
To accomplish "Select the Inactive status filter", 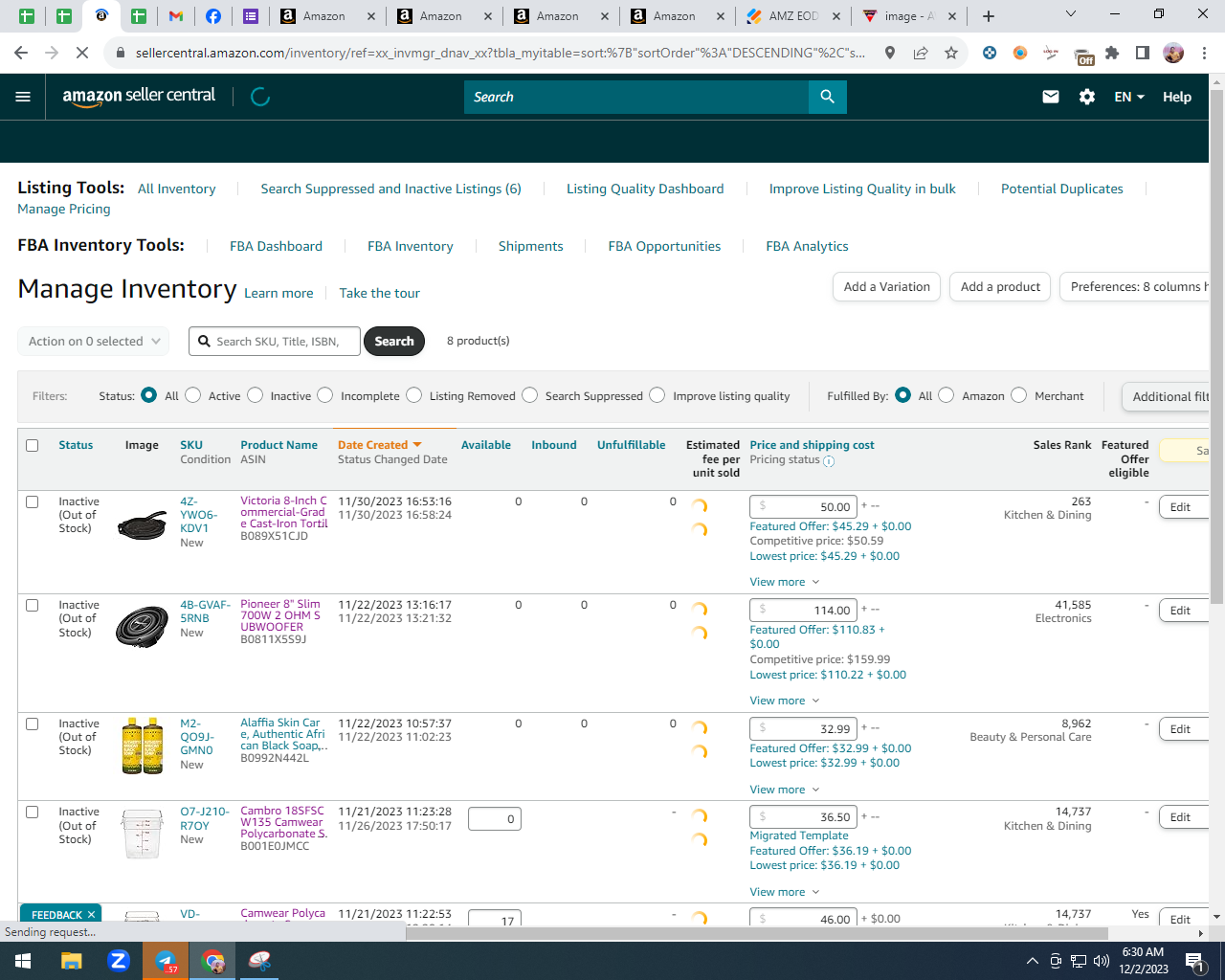I will 255,395.
